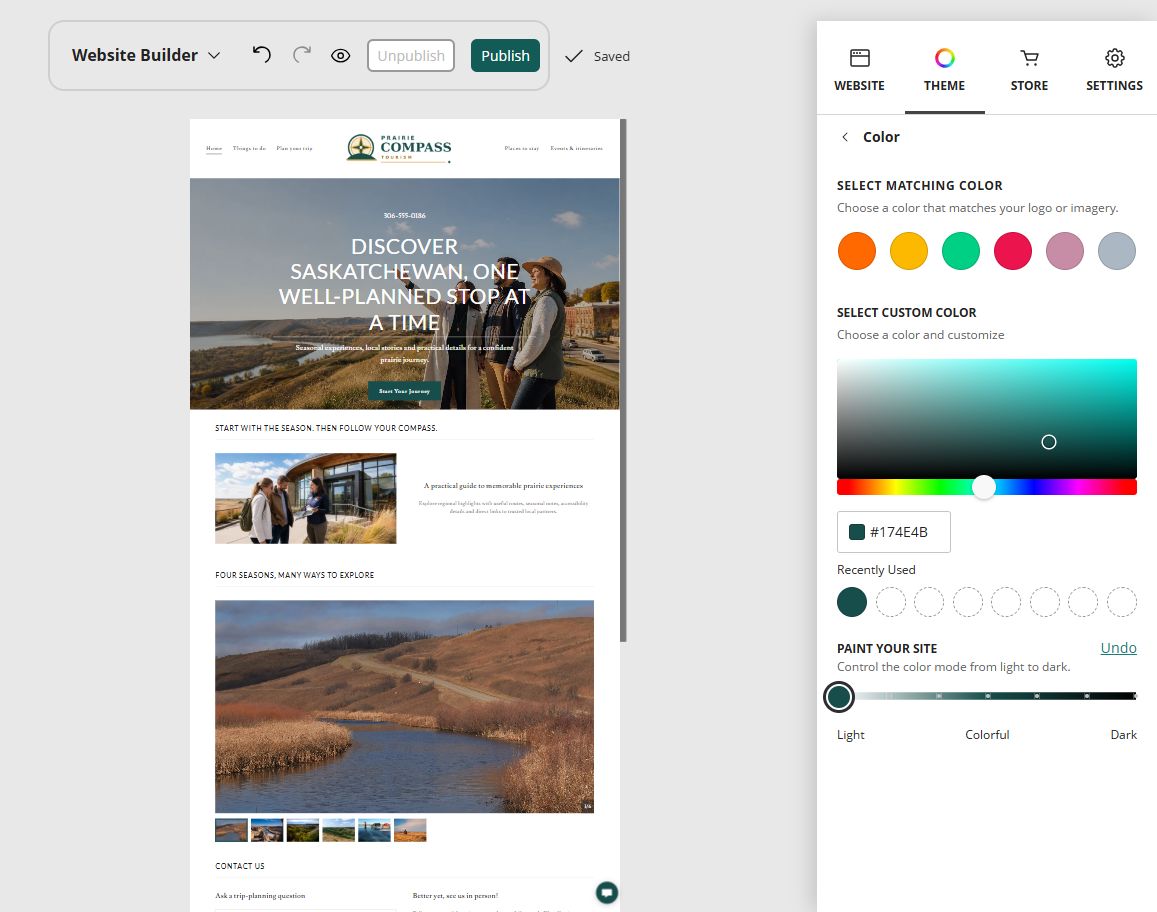This screenshot has height=912, width=1157.
Task: Click Plan your trip nav link
Action: [294, 148]
